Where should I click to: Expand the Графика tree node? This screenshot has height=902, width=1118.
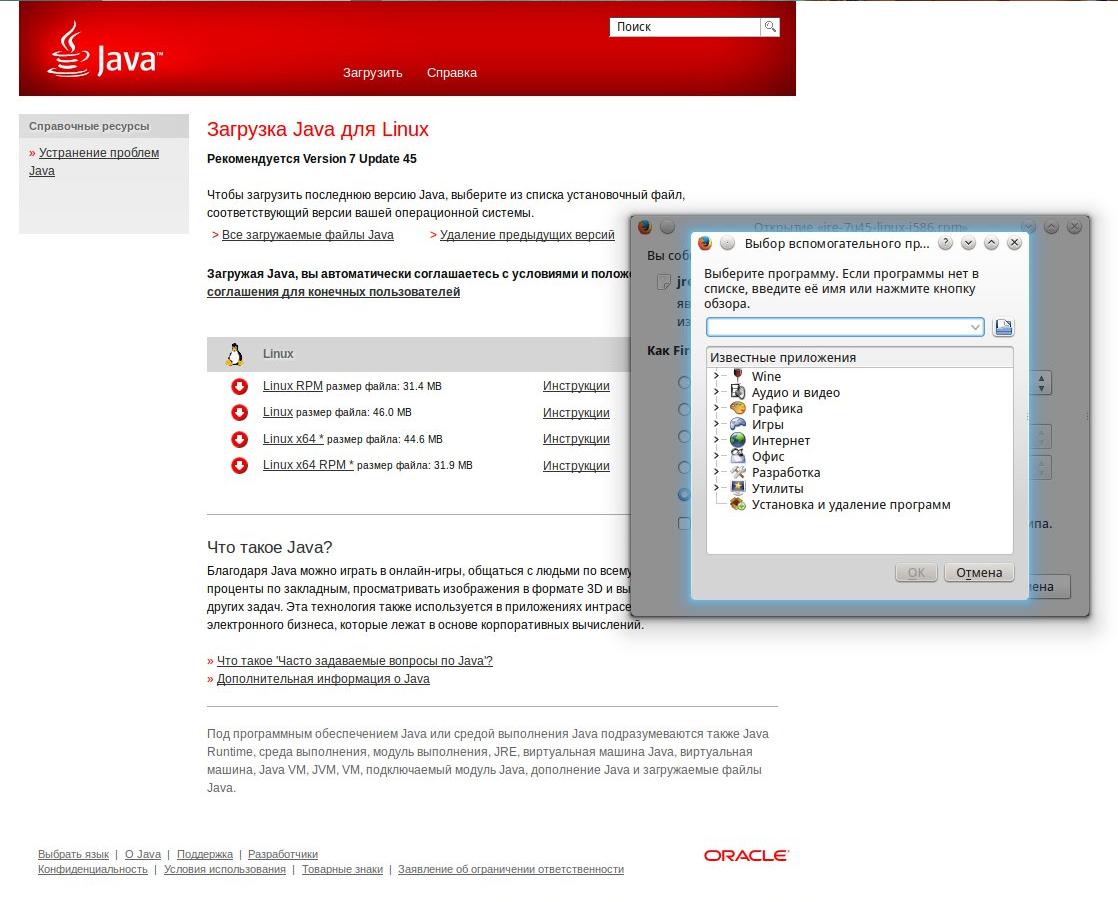[717, 408]
